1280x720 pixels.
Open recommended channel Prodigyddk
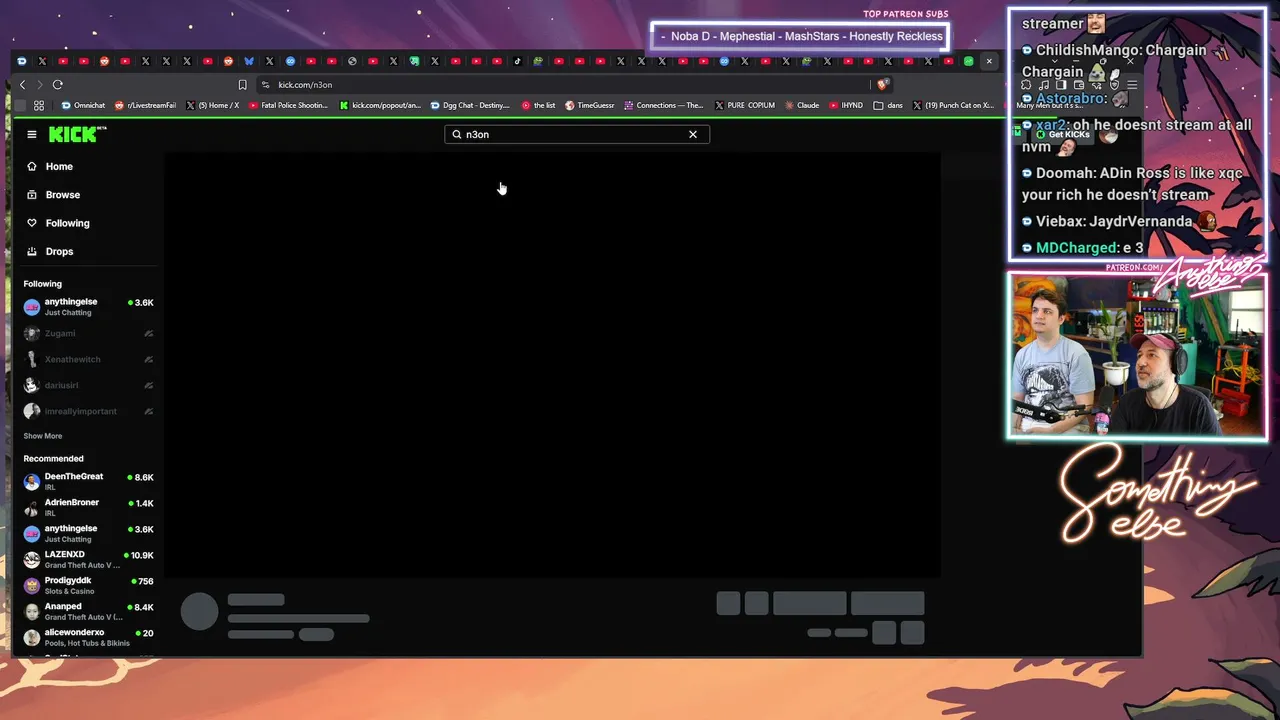[89, 585]
